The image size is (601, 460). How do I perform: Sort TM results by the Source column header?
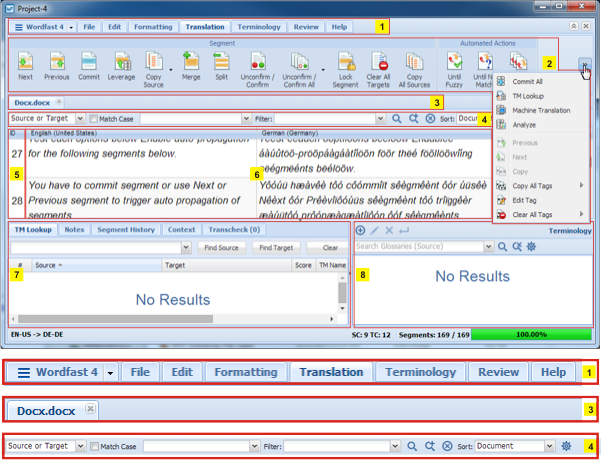pyautogui.click(x=96, y=265)
